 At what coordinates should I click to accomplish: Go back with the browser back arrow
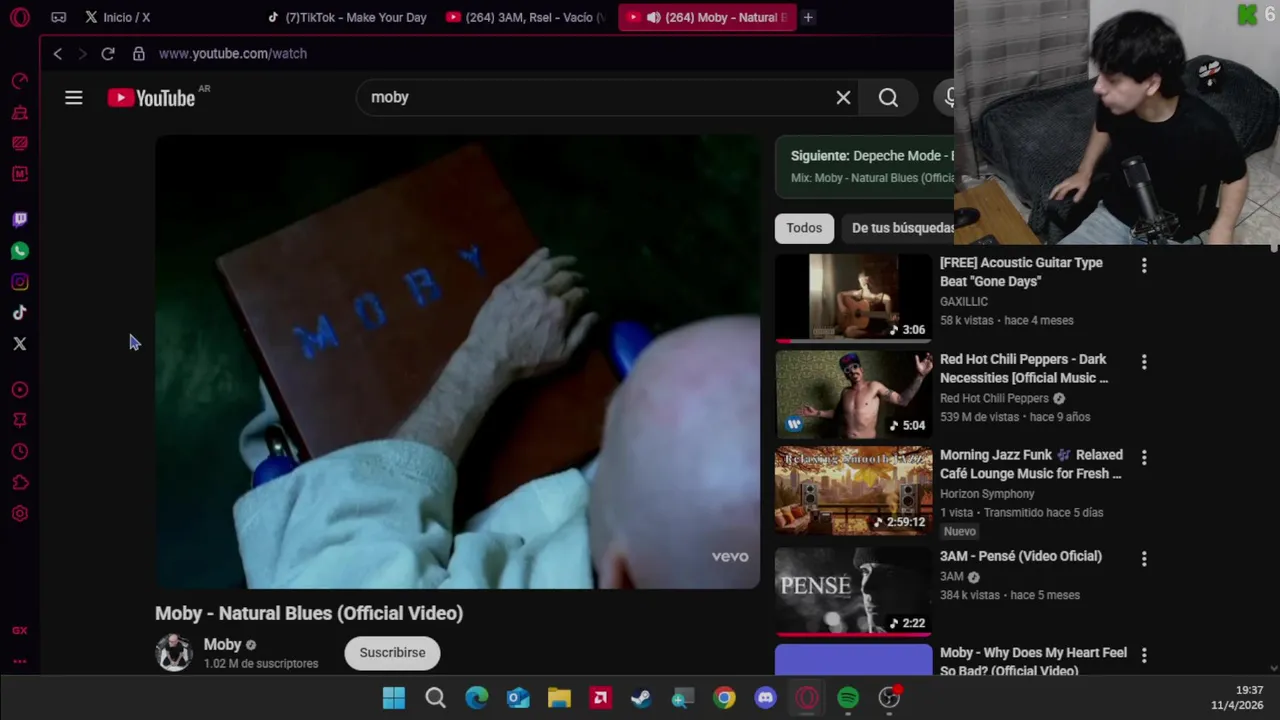click(x=58, y=54)
